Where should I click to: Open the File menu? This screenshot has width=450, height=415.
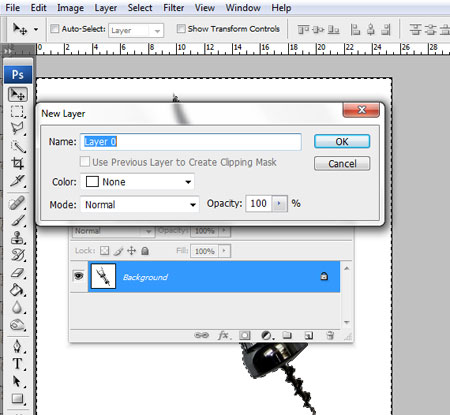click(13, 8)
